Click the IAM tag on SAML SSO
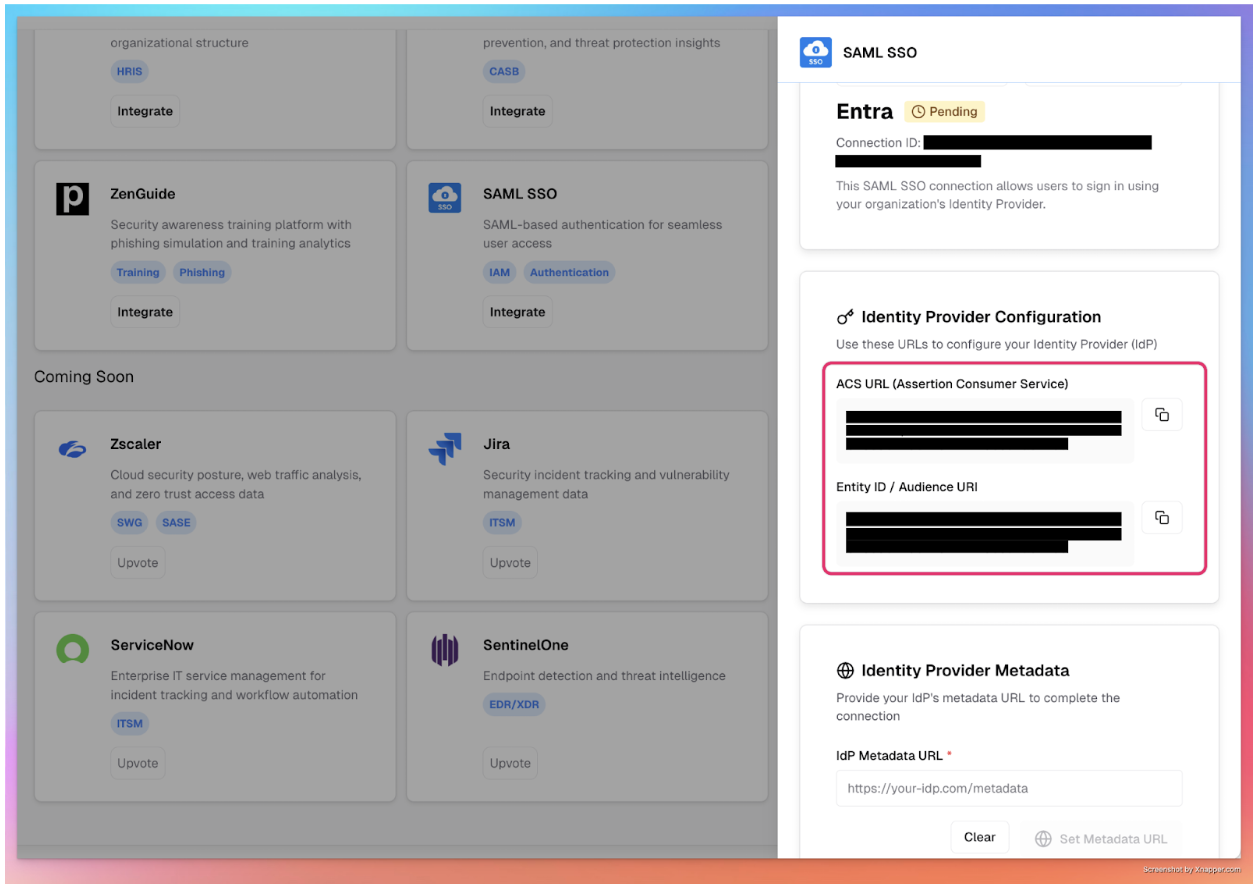The width and height of the screenshot is (1256, 884). point(500,272)
